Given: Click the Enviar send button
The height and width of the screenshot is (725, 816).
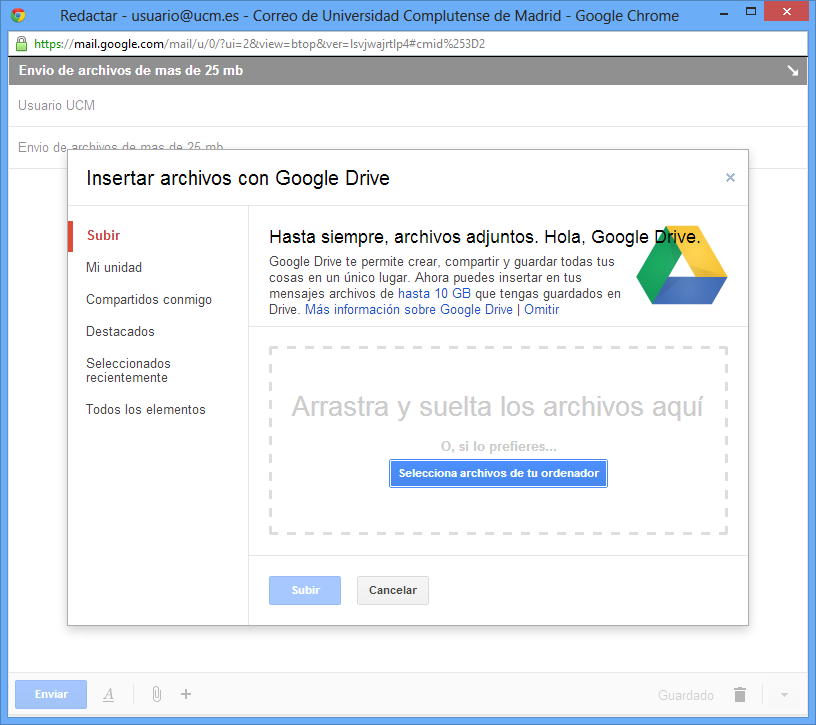Looking at the screenshot, I should 51,694.
